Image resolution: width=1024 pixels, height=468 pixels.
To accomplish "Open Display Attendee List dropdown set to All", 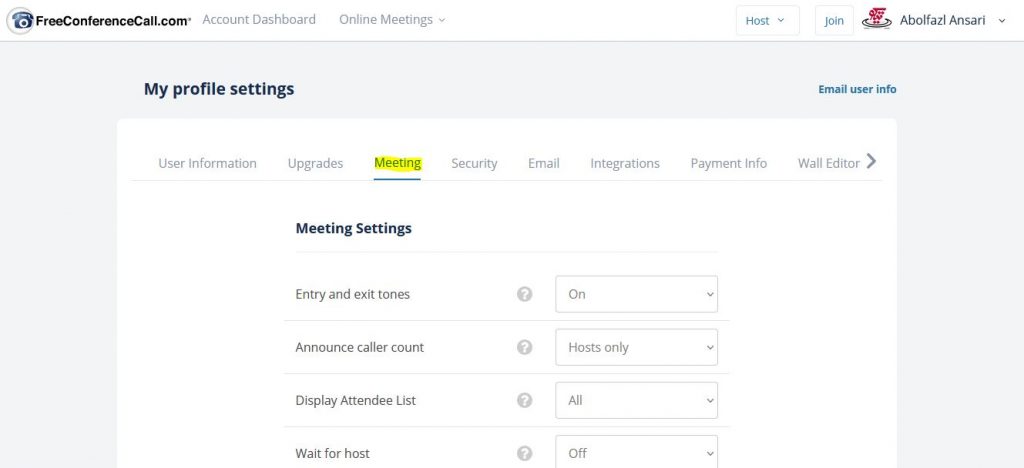I will (x=636, y=400).
